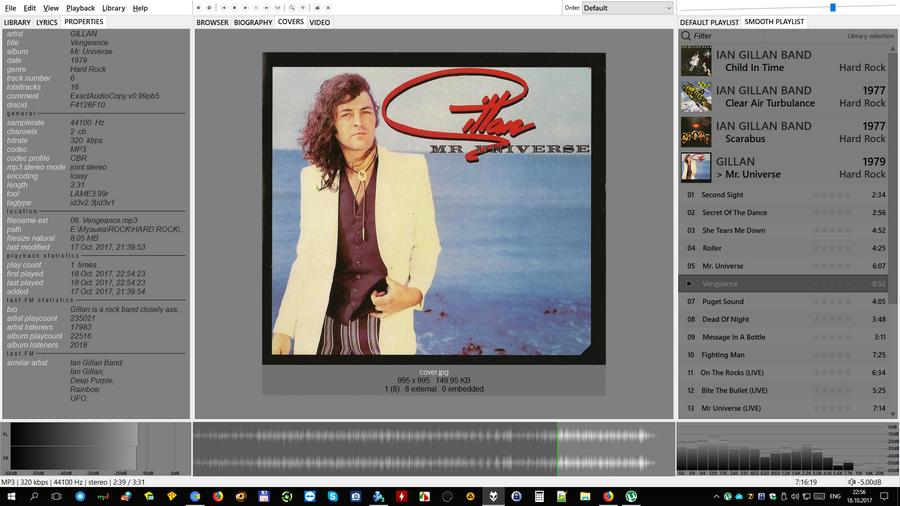Select track 02 Secret Of The Dance
The height and width of the screenshot is (506, 900).
[785, 213]
